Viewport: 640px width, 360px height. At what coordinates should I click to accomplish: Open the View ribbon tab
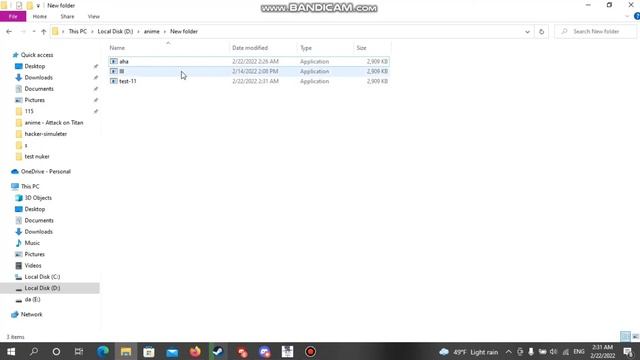click(93, 16)
